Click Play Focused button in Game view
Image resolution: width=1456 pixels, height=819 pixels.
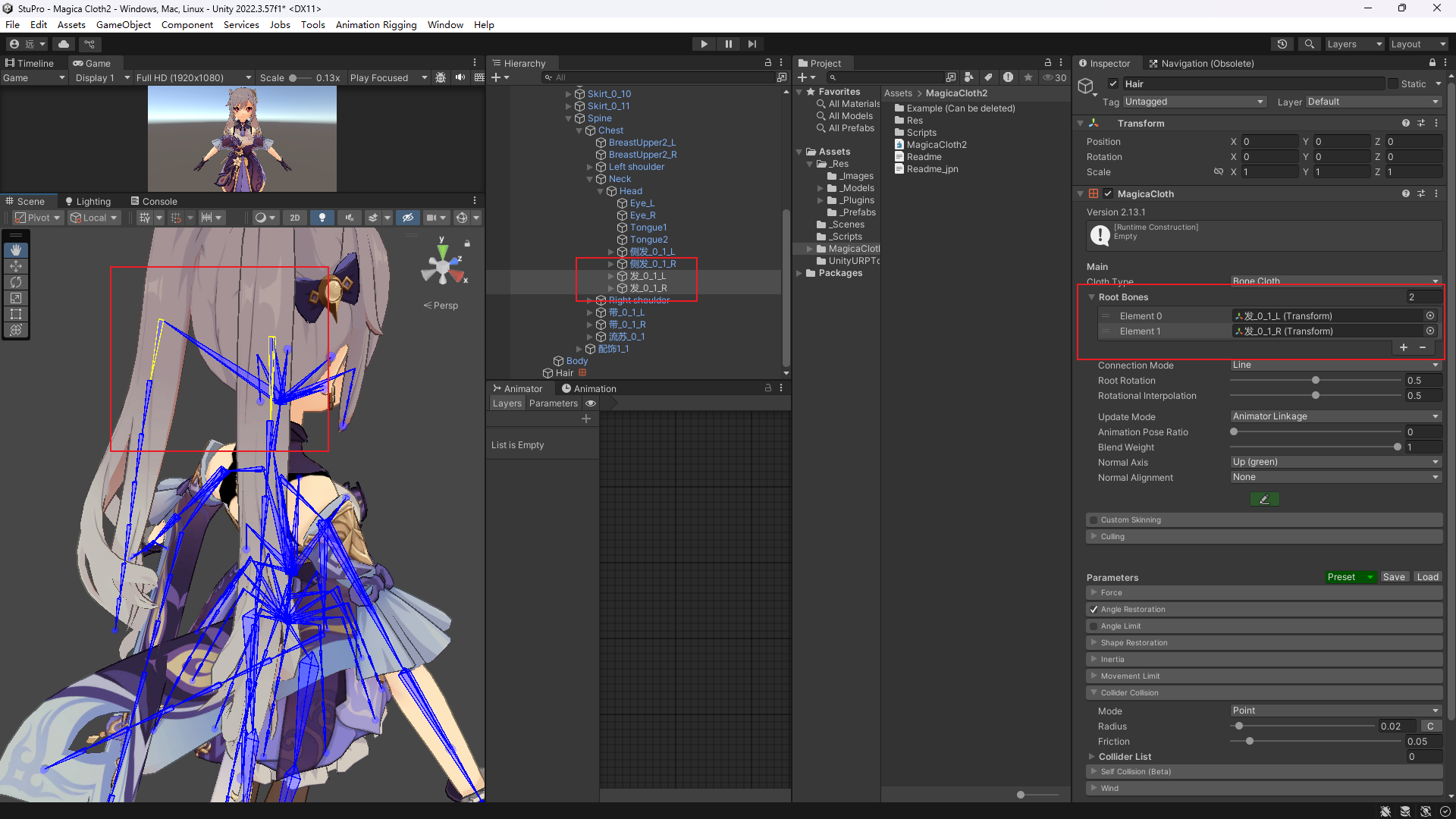[x=388, y=78]
